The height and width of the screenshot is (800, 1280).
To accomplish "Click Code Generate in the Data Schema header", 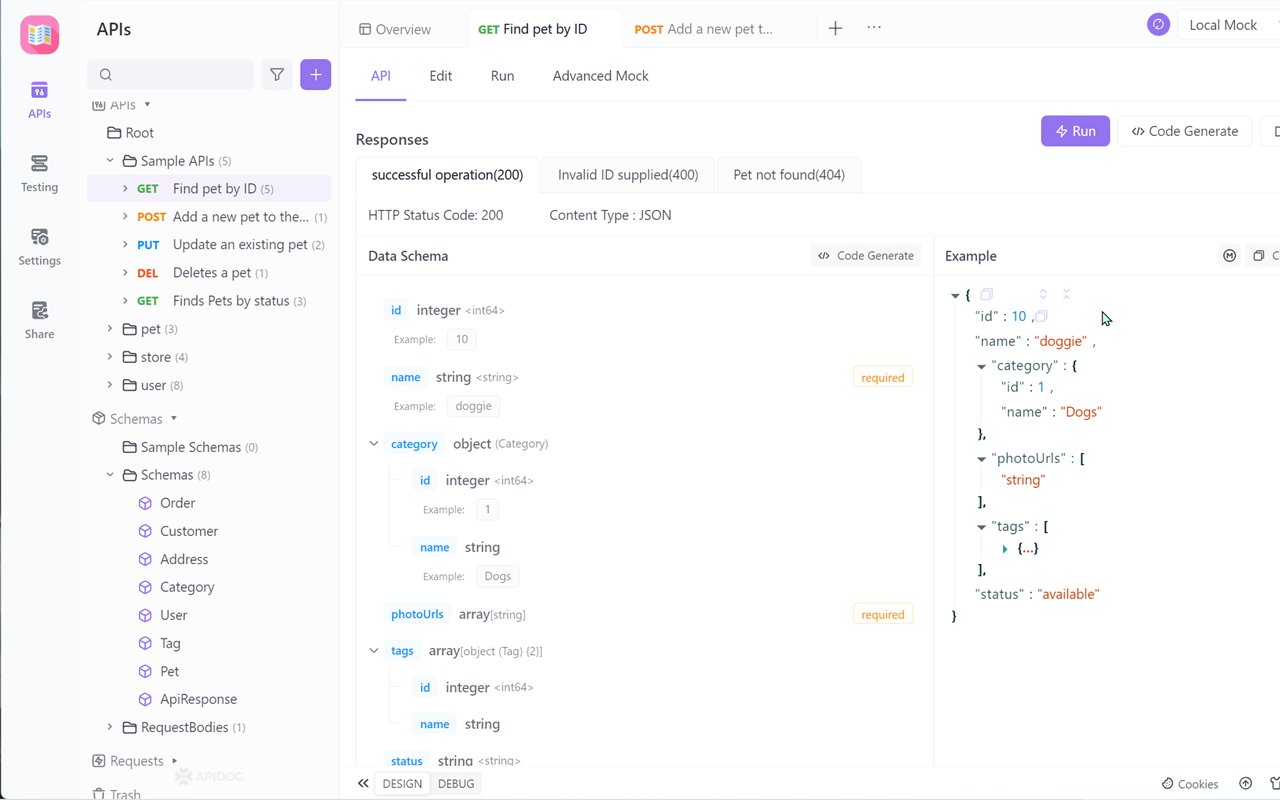I will [x=866, y=255].
